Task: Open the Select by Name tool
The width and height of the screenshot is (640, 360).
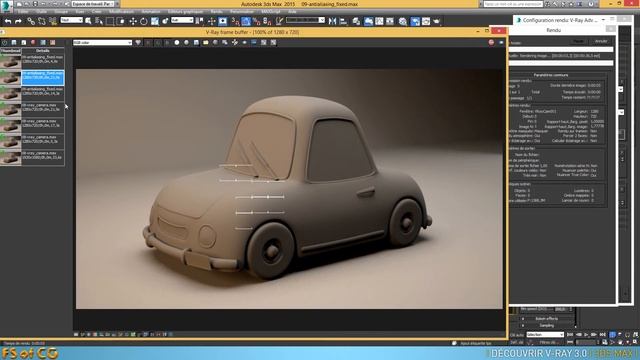Action: 99,21
